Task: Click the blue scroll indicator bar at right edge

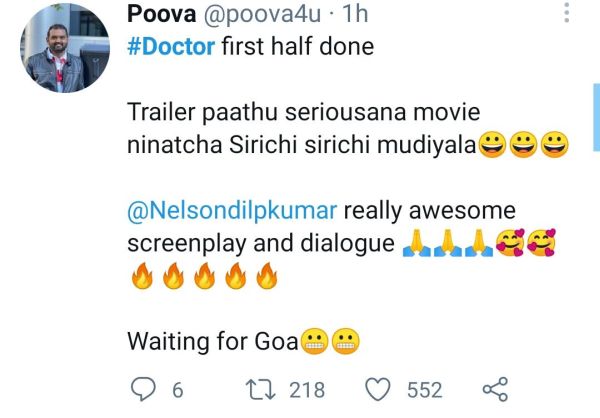Action: tap(596, 115)
